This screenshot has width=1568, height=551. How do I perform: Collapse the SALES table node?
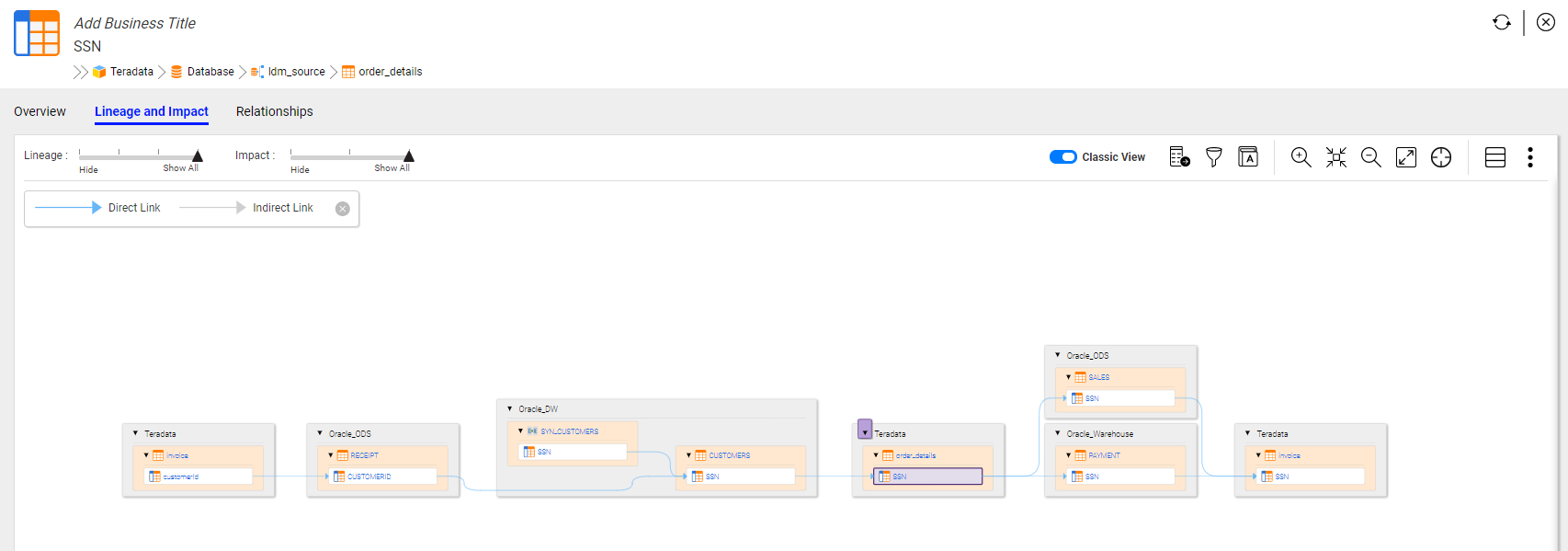(x=1069, y=377)
